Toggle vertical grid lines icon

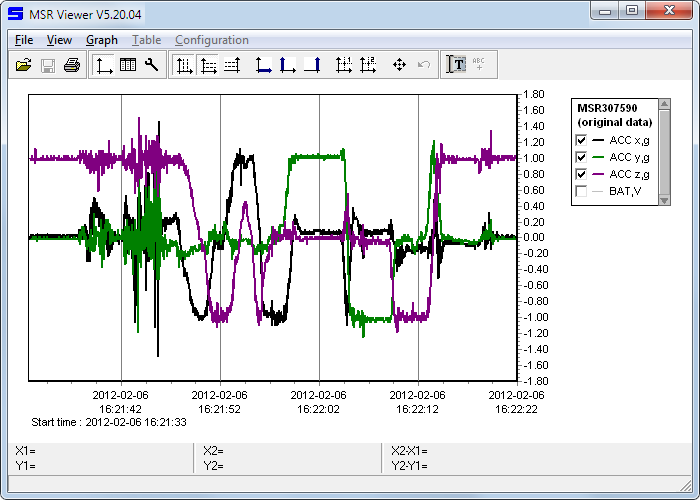point(184,65)
